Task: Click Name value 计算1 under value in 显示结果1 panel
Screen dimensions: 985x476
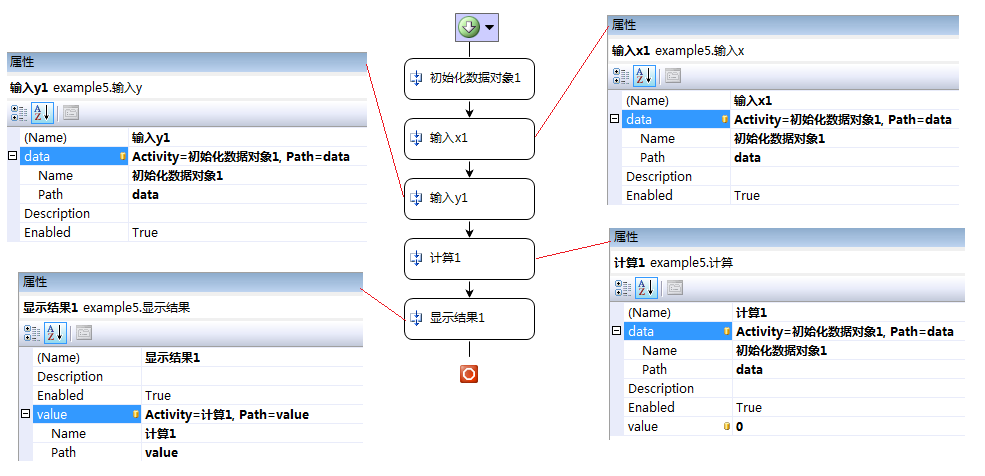Action: point(253,434)
